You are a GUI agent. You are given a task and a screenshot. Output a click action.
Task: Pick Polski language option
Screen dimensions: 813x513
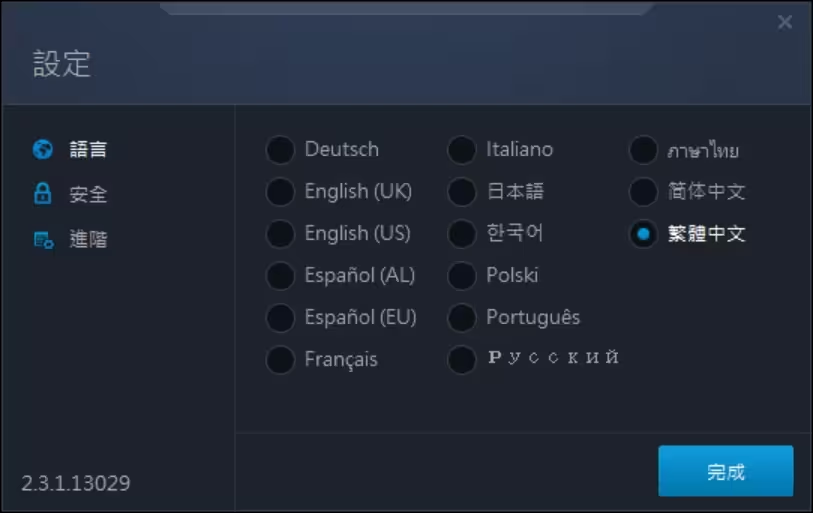point(461,276)
